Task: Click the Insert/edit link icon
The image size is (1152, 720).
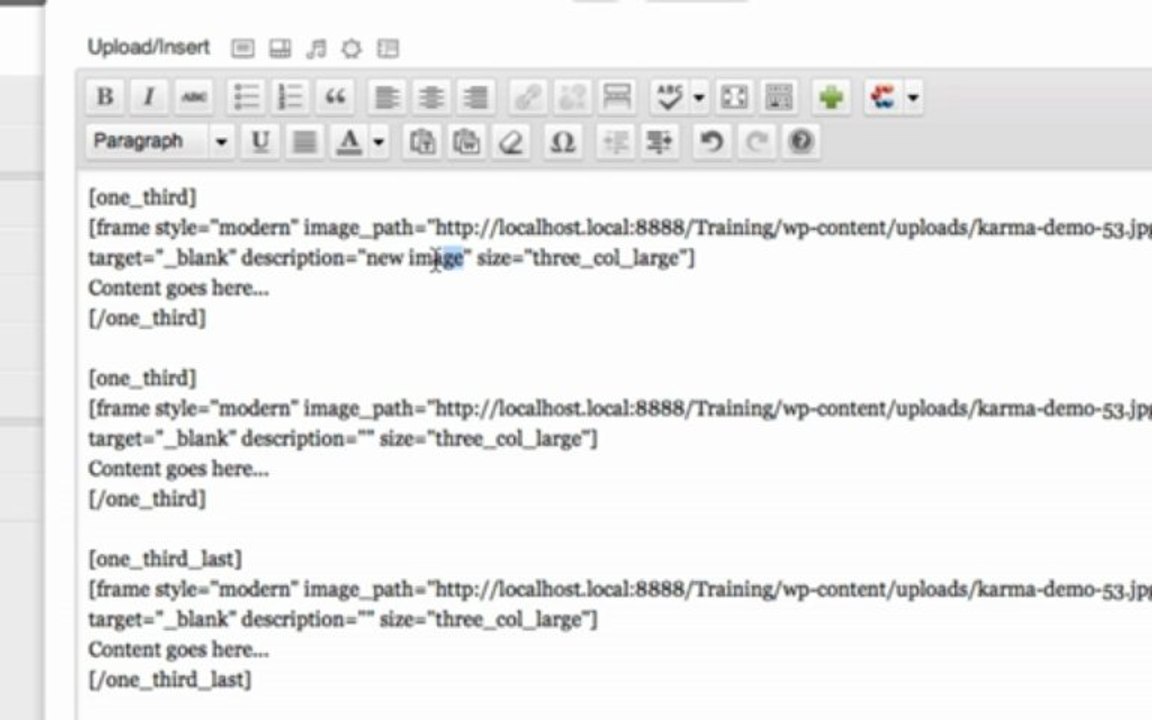Action: point(528,96)
